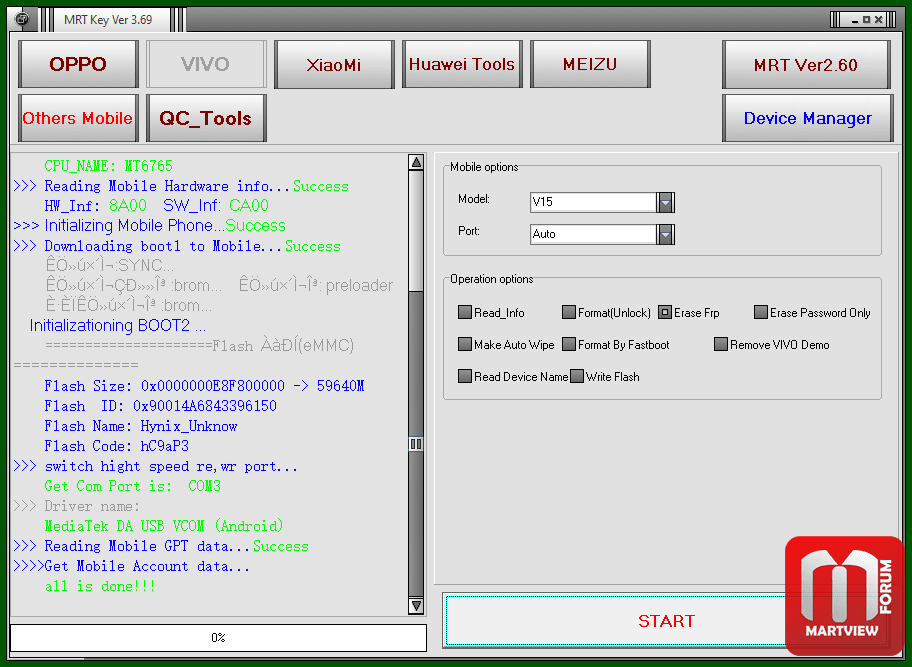This screenshot has height=667, width=912.
Task: Click the 'CPU_NAME: MT6765' log line
Action: tap(108, 166)
